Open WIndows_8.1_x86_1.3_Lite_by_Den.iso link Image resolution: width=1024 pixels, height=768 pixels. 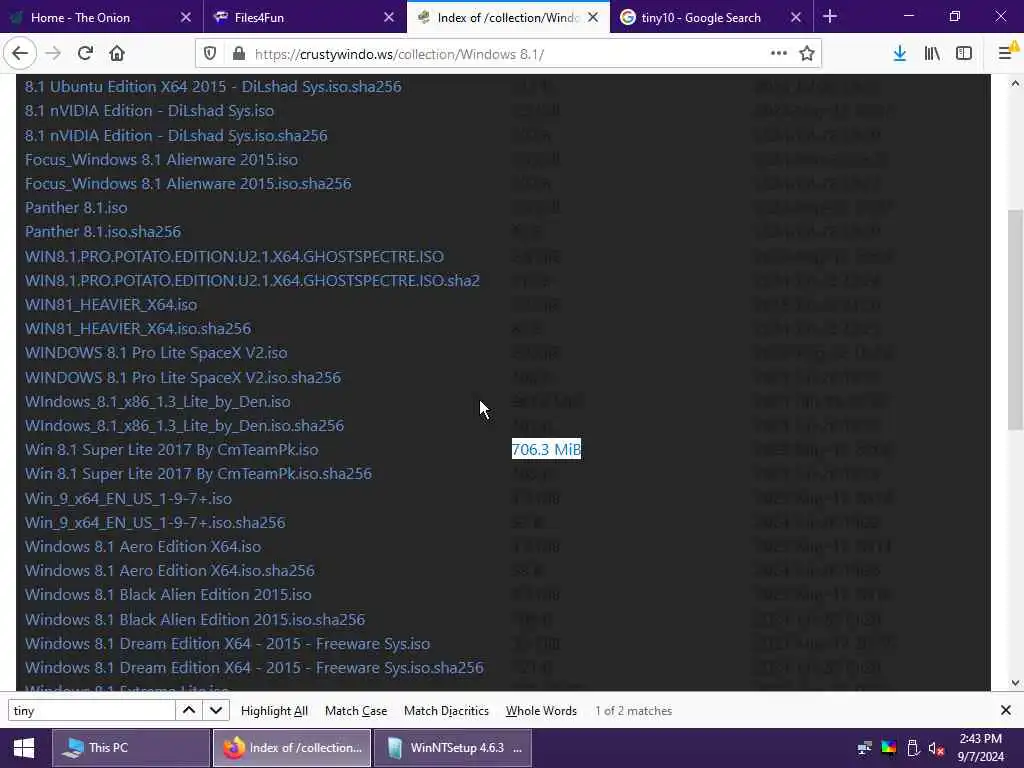[158, 402]
